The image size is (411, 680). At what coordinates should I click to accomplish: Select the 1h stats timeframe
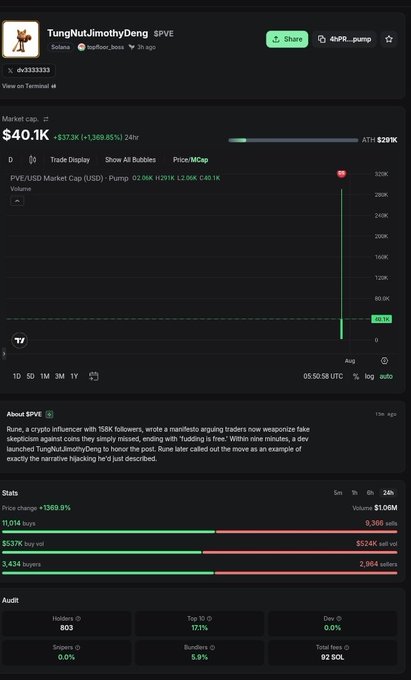point(354,493)
